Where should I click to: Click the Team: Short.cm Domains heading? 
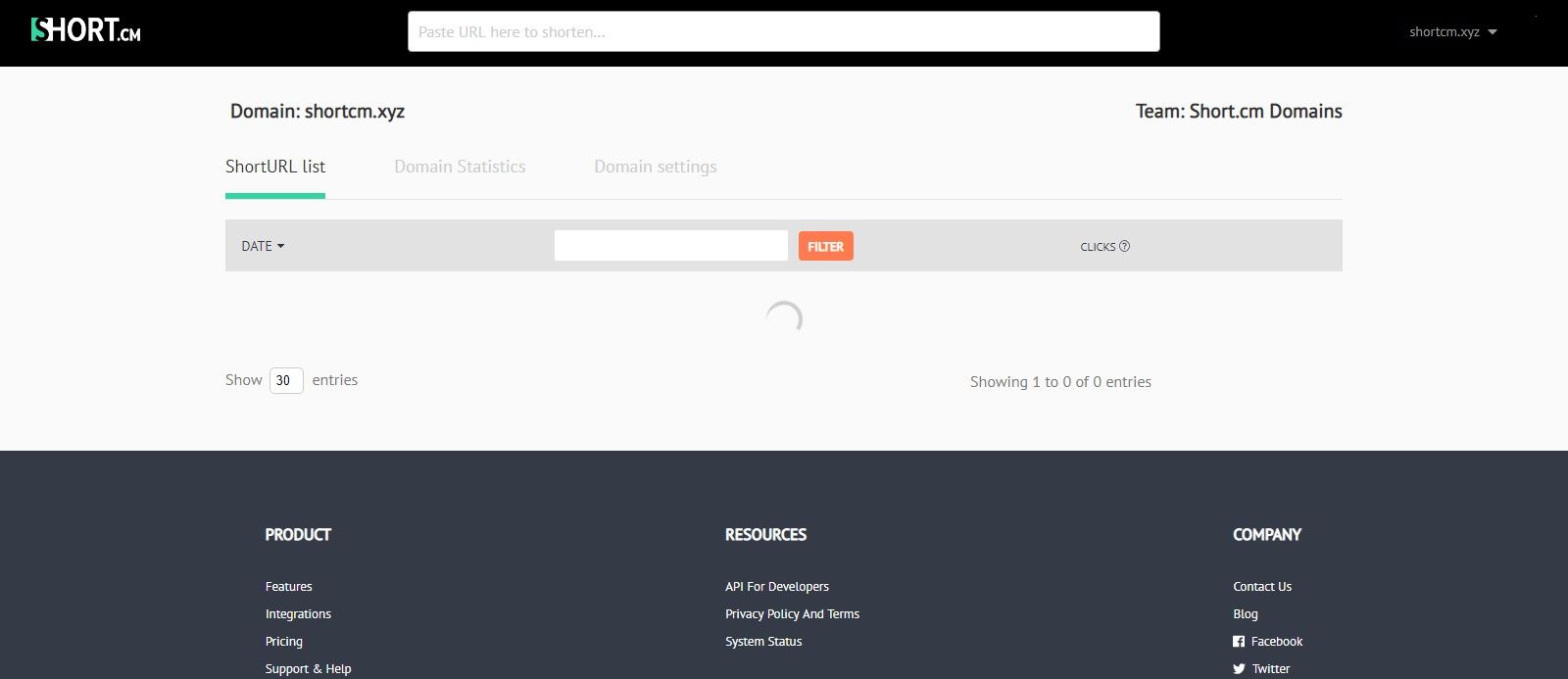pyautogui.click(x=1239, y=112)
